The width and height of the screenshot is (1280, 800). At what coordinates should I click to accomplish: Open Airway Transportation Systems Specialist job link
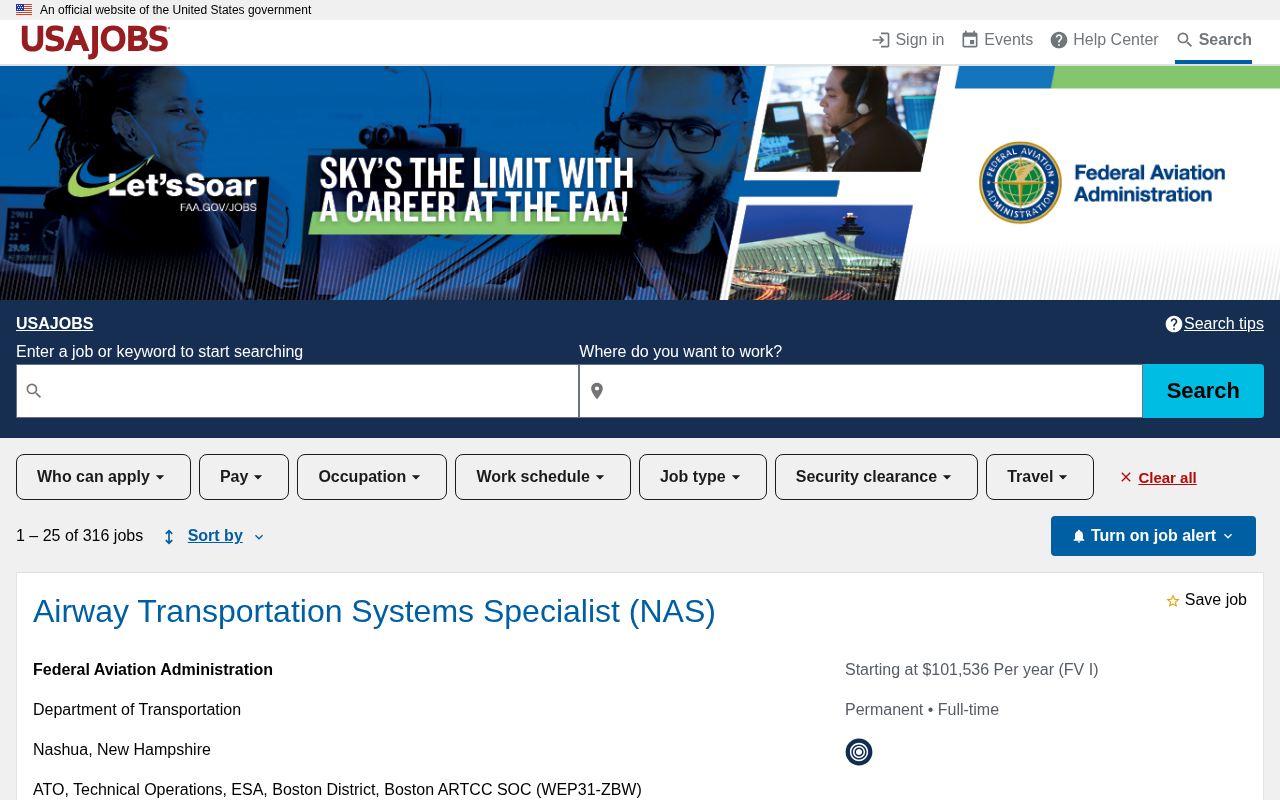point(374,611)
